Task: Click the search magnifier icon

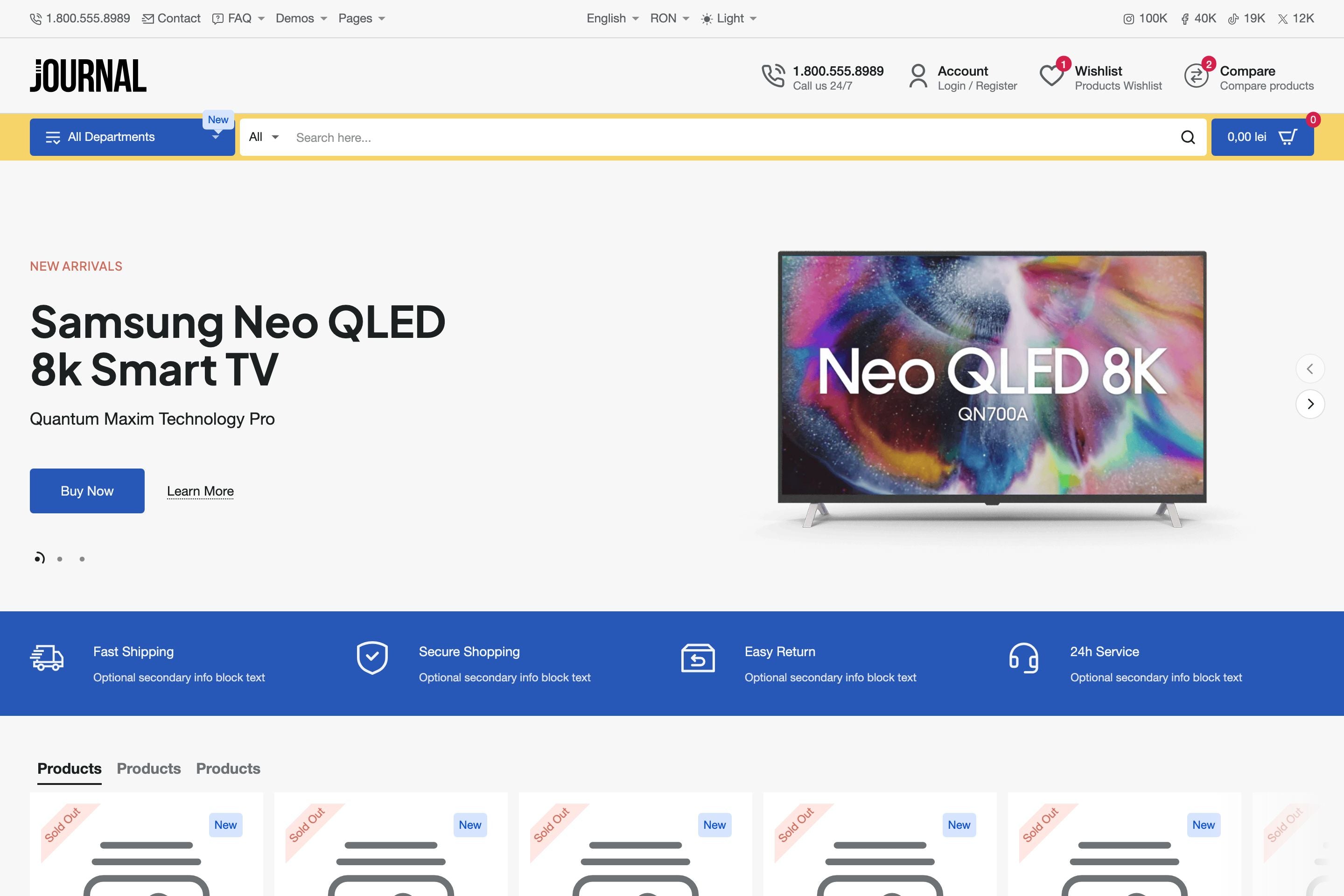Action: pyautogui.click(x=1188, y=137)
